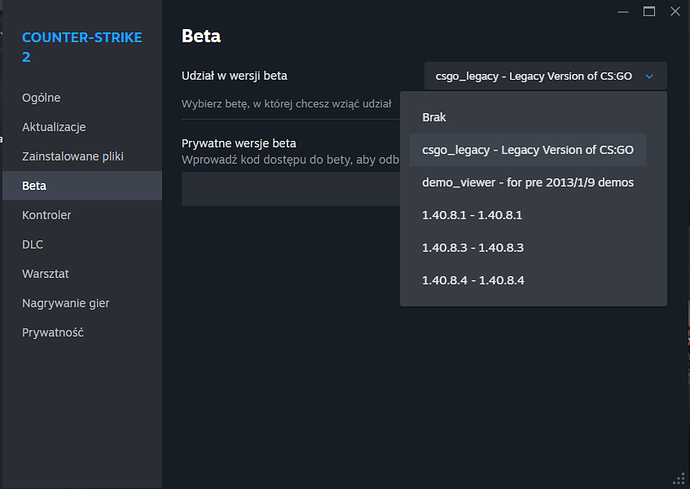Select demo_viewer for pre 2013/1/9 demos
690x489 pixels.
pos(528,183)
